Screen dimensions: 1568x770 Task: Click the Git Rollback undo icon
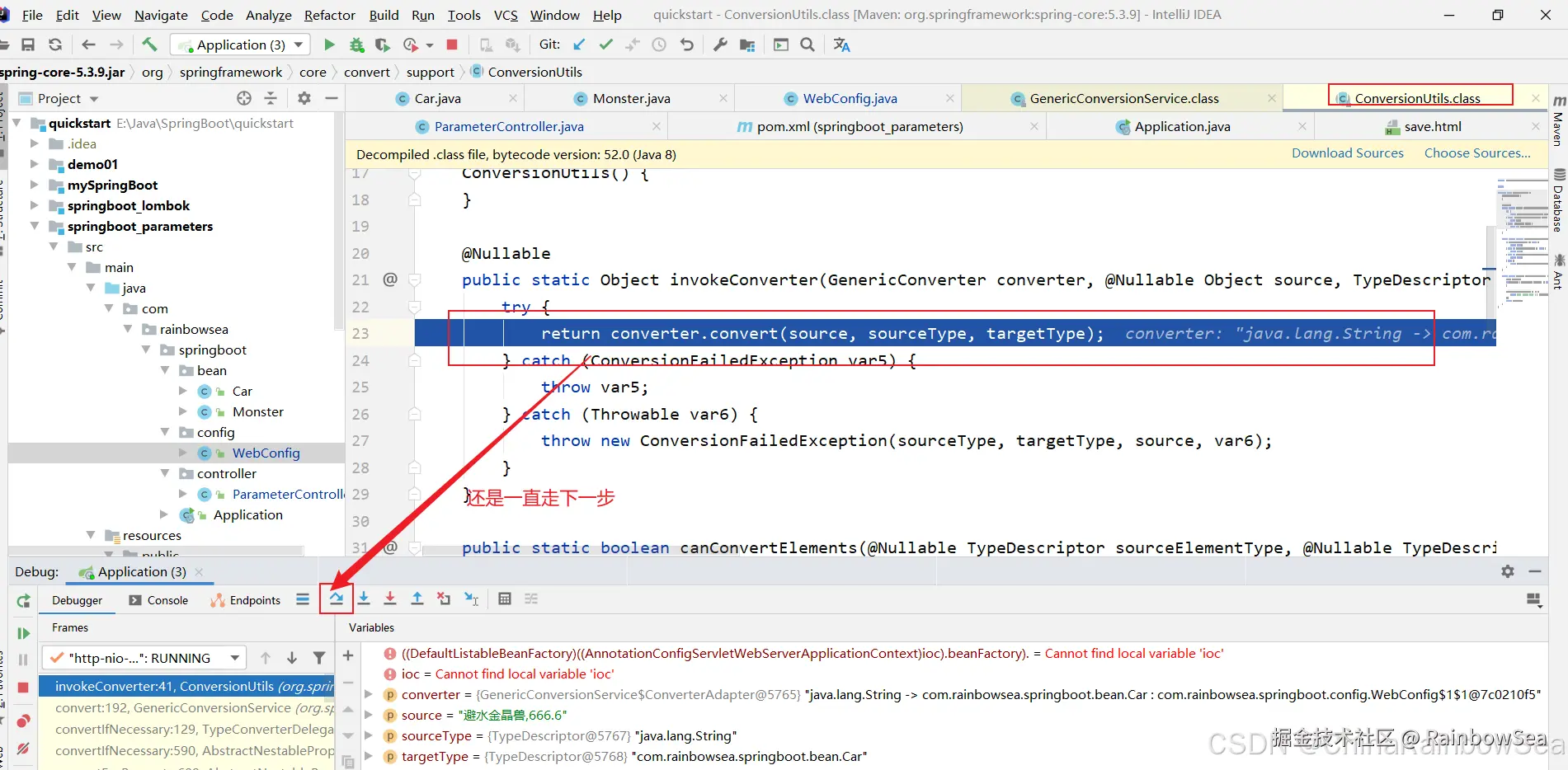coord(686,45)
